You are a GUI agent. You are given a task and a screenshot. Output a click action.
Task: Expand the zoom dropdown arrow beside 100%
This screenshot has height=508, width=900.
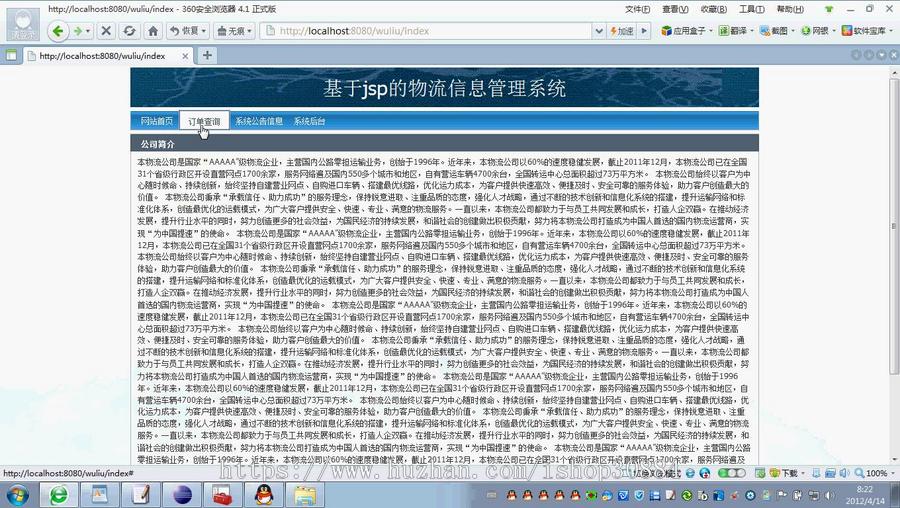(893, 474)
